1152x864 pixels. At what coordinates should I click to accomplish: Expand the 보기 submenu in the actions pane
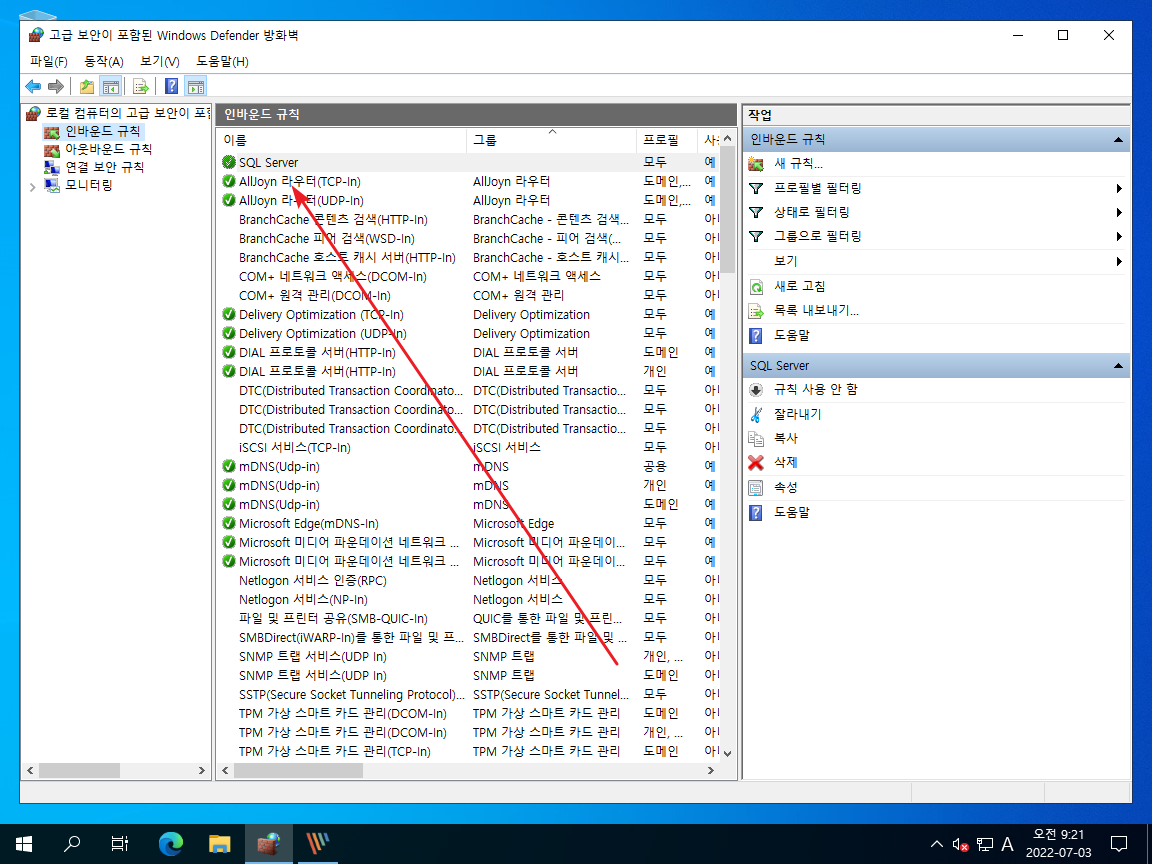(x=1118, y=262)
